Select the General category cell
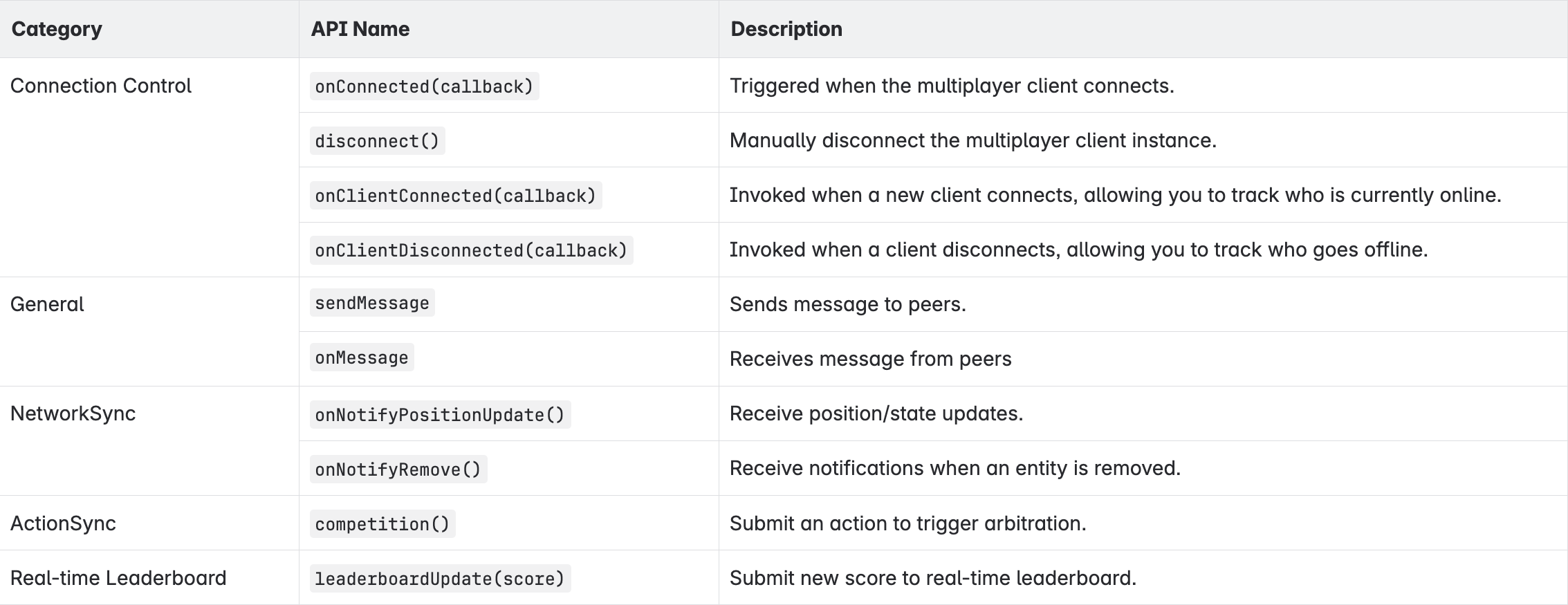The height and width of the screenshot is (605, 1568). [47, 304]
